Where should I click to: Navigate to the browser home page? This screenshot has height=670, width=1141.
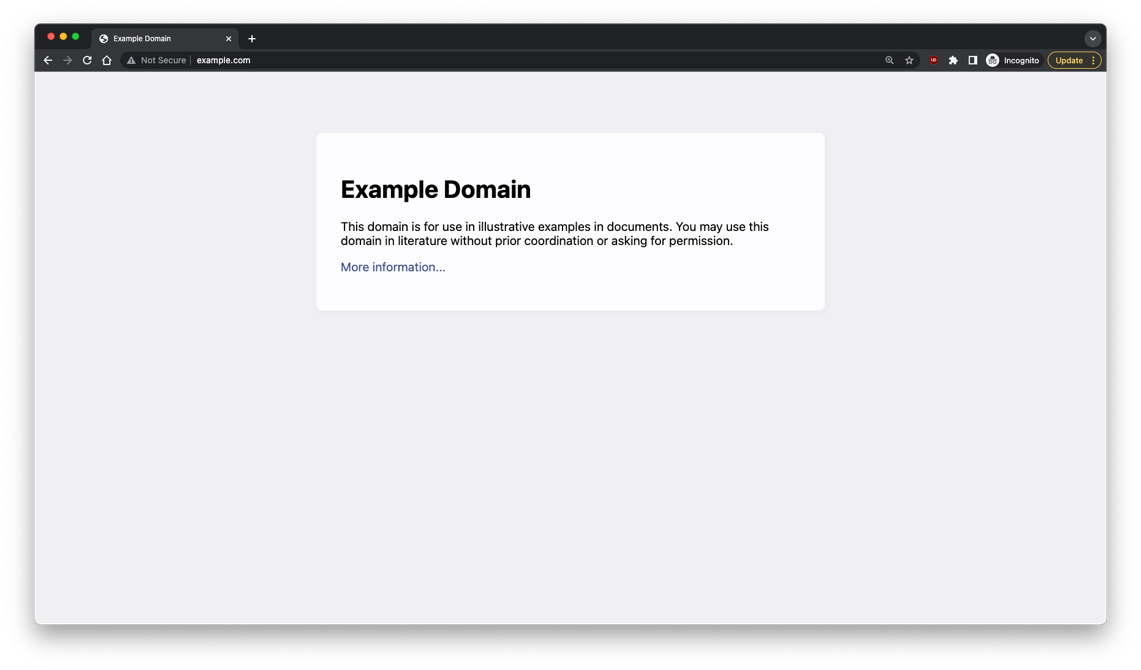click(x=106, y=60)
